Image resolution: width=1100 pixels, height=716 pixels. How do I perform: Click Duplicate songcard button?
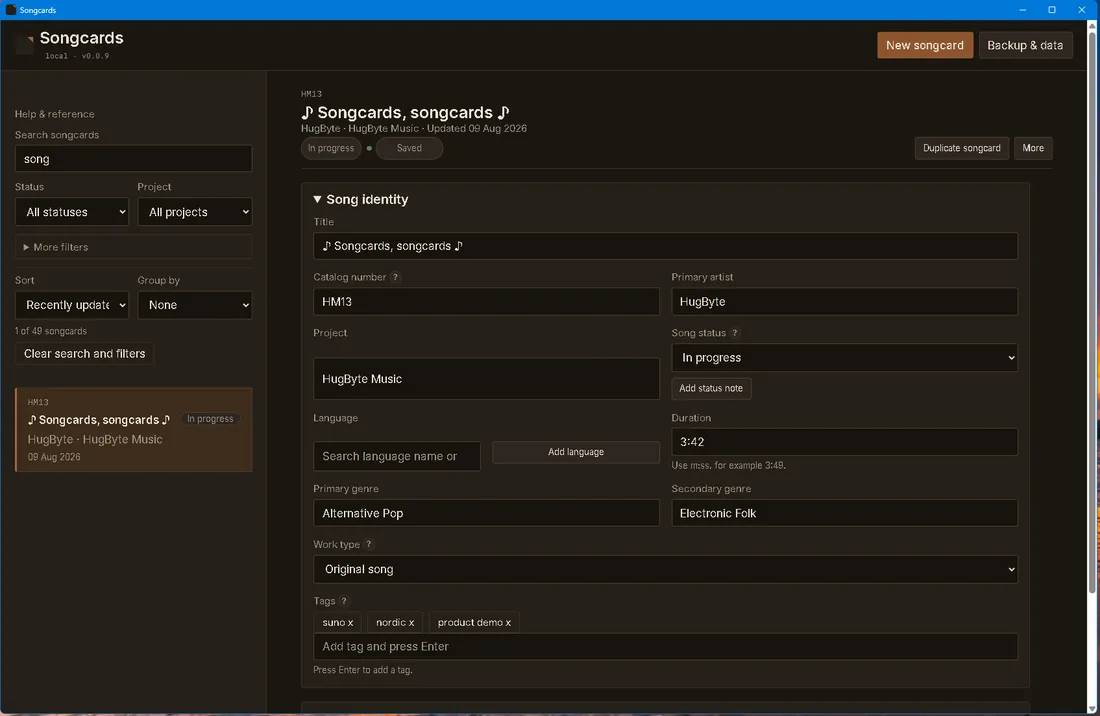click(962, 148)
